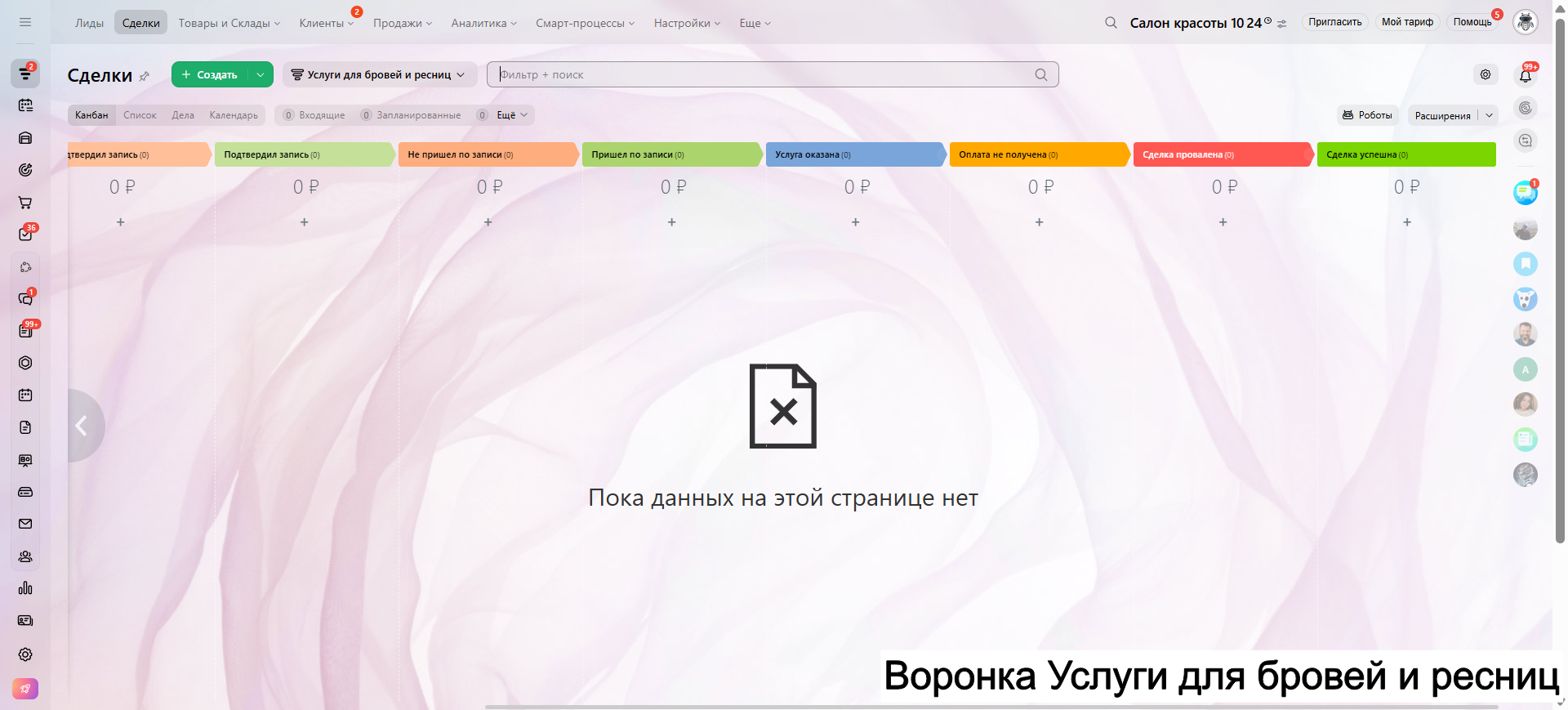Open the Роботы button

(1368, 115)
